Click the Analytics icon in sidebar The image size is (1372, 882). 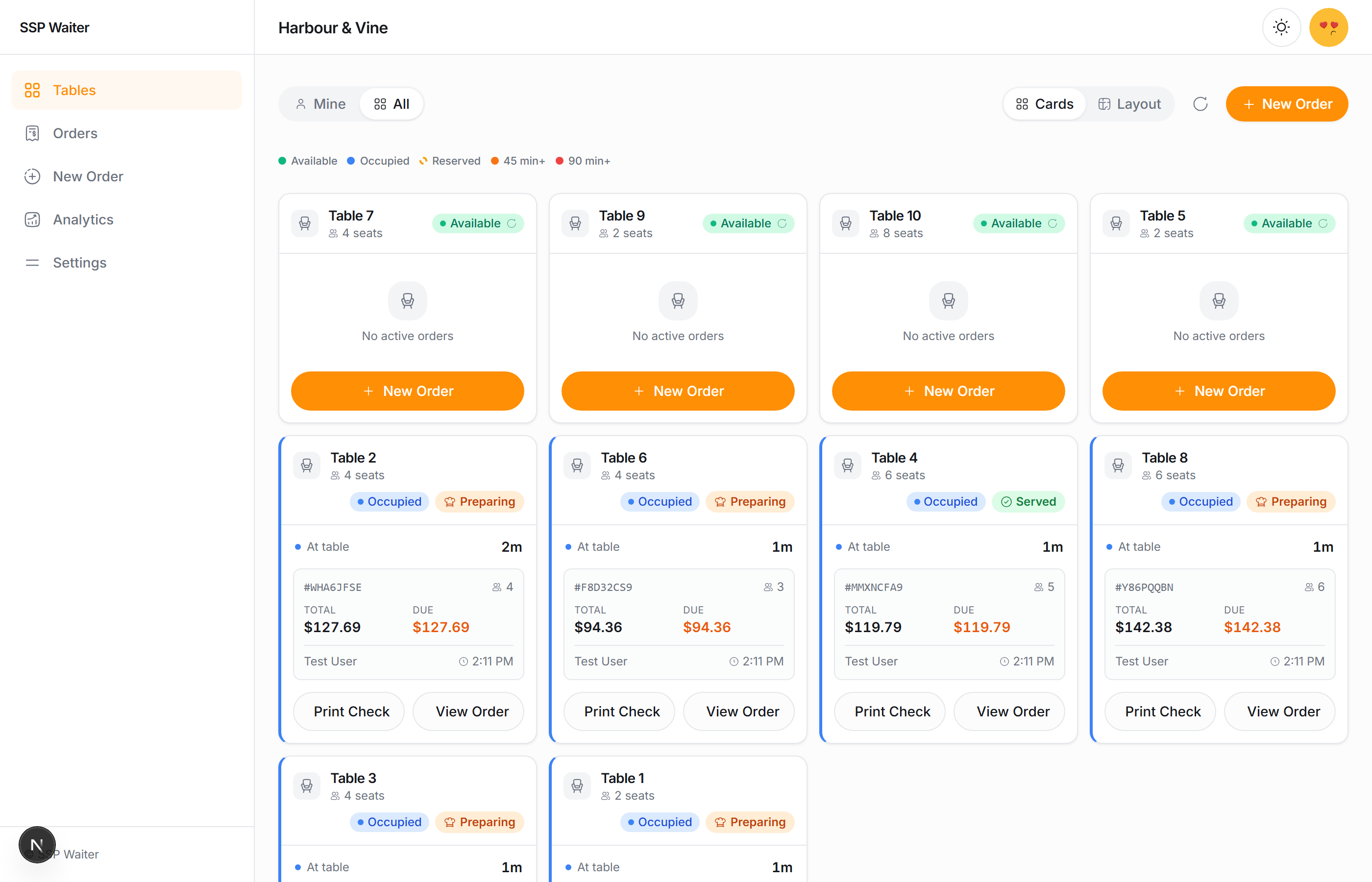[32, 220]
